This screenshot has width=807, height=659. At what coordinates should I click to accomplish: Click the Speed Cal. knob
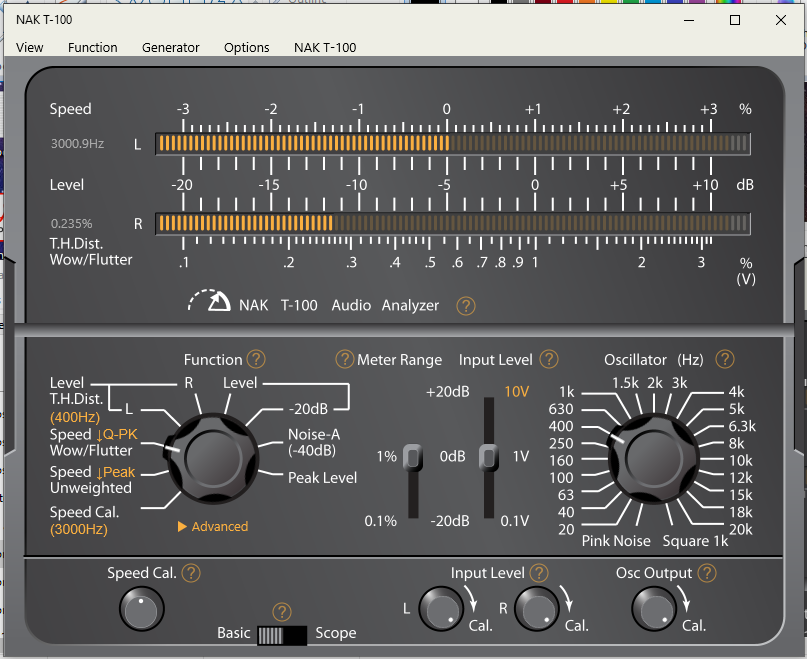142,609
